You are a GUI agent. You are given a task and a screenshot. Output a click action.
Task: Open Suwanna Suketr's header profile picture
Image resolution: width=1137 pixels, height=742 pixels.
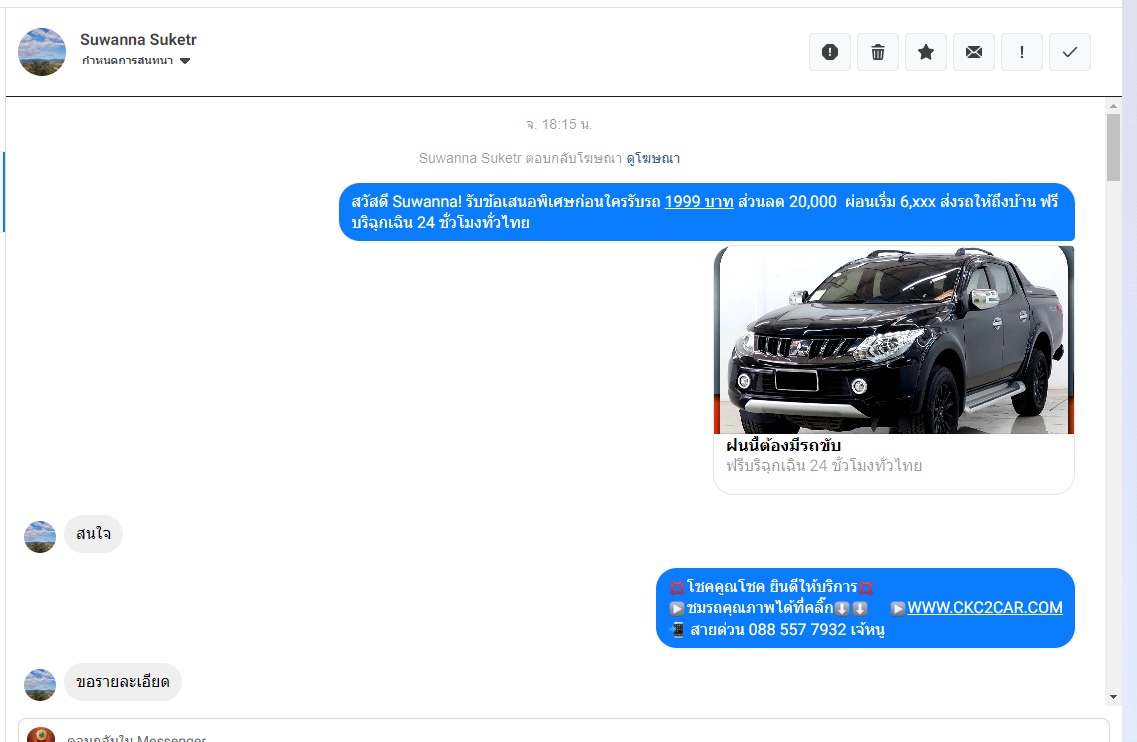click(42, 52)
